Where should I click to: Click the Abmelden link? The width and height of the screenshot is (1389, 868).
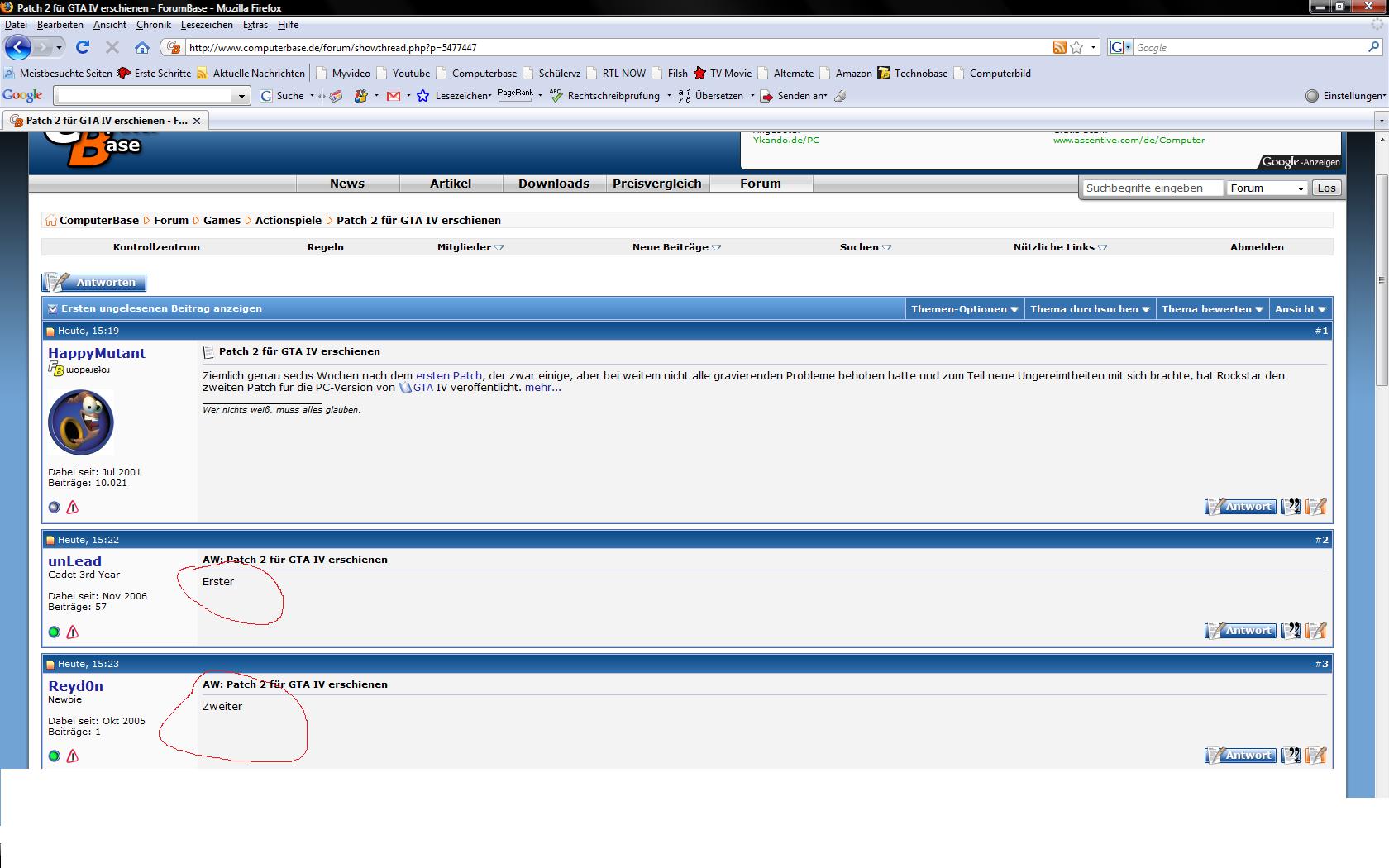click(1257, 247)
